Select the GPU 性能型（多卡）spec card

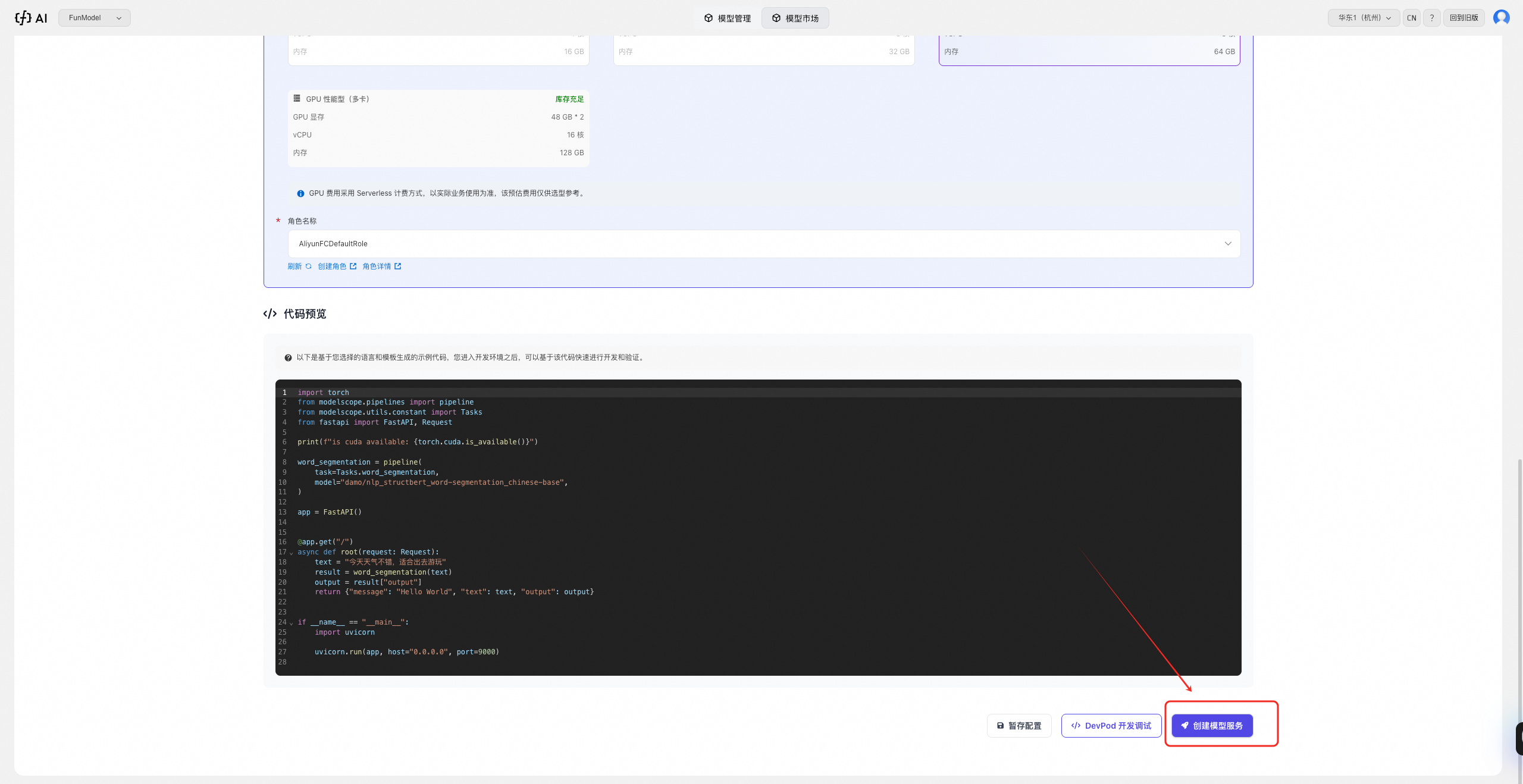point(438,128)
